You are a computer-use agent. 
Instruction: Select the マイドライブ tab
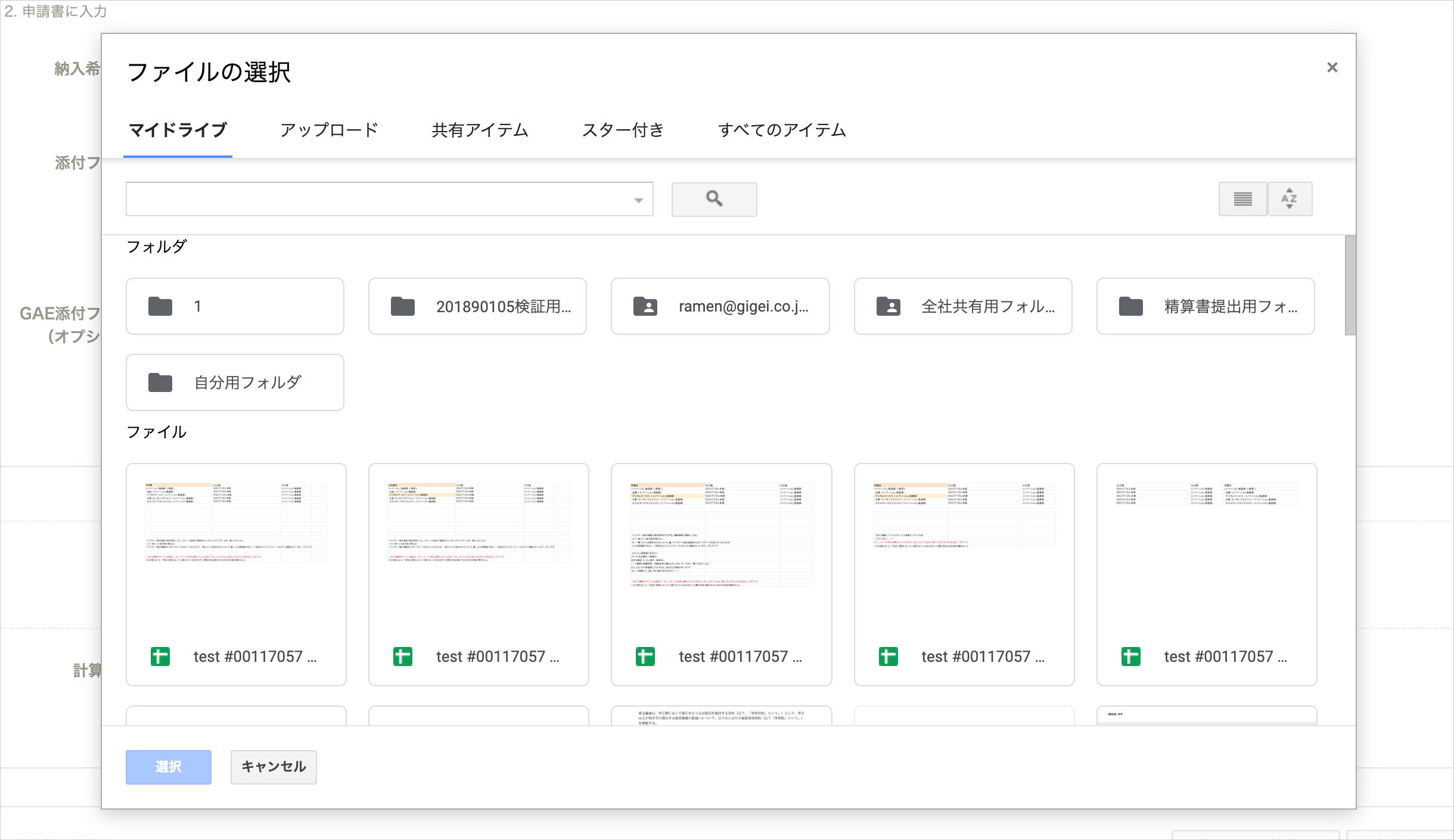178,130
